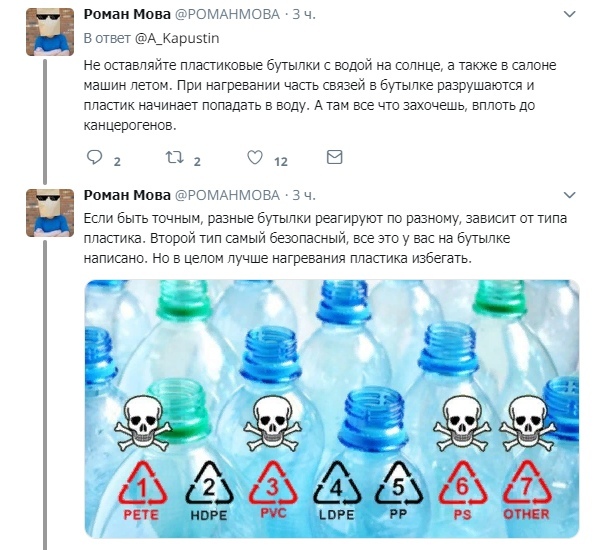Viewport: 601px width, 550px height.
Task: Open Роман Мова avatar on second tweet
Action: 50,213
